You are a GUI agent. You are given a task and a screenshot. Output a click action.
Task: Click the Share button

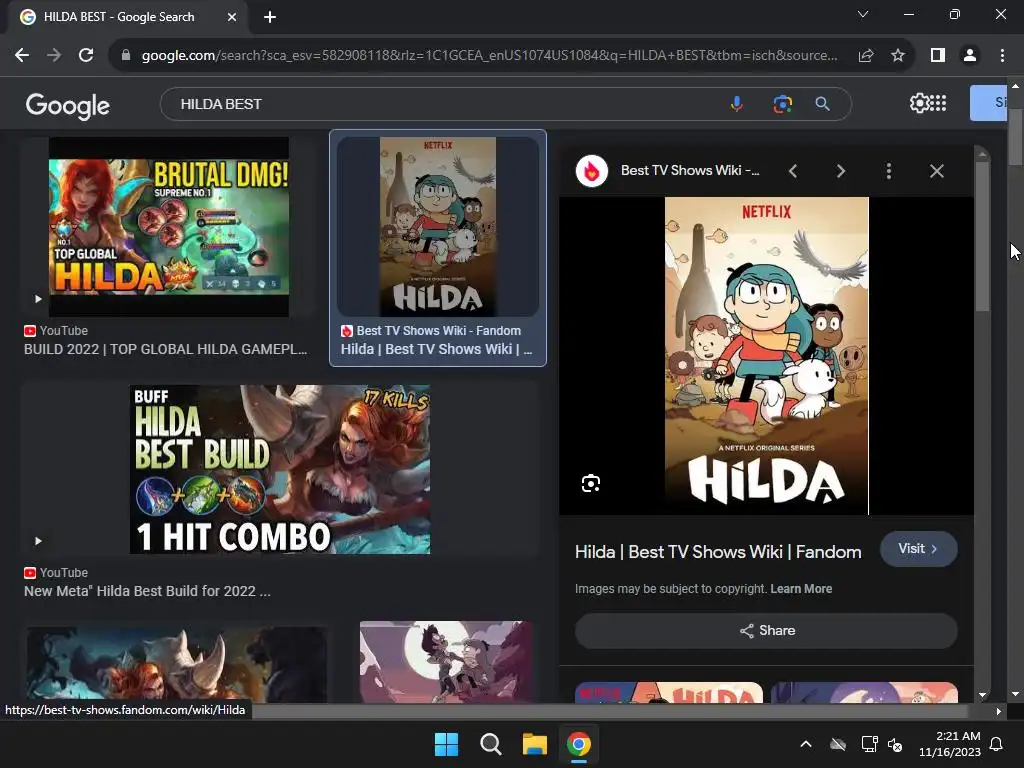(x=766, y=630)
